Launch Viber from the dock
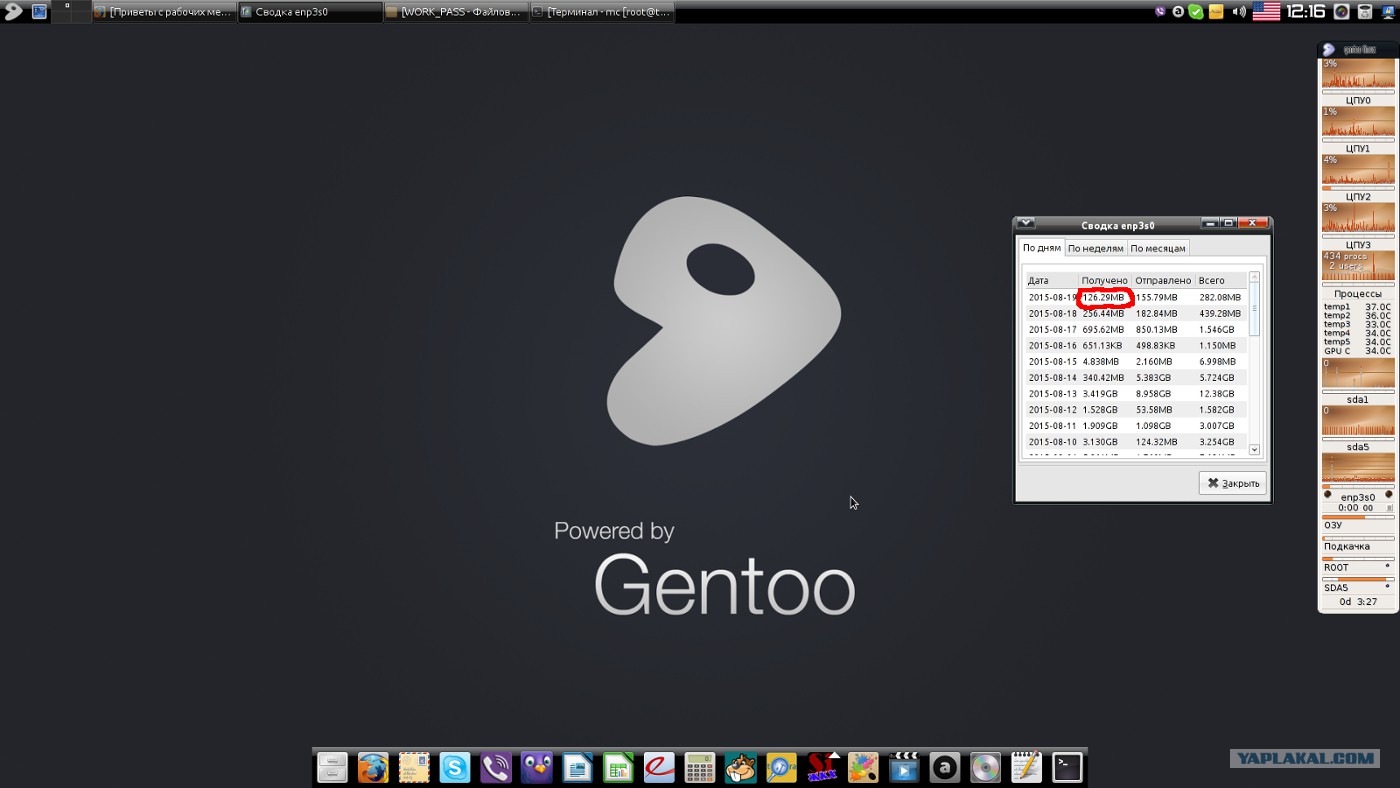 (x=496, y=768)
